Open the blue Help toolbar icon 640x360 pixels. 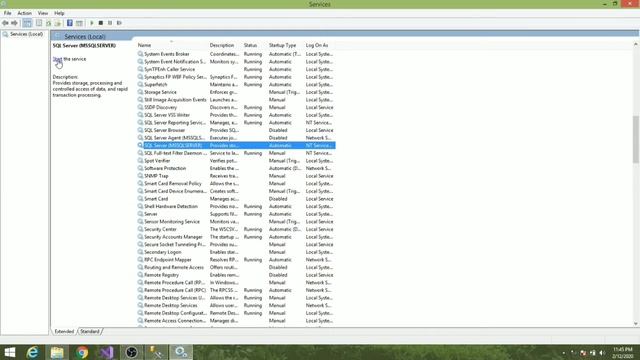pyautogui.click(x=70, y=23)
